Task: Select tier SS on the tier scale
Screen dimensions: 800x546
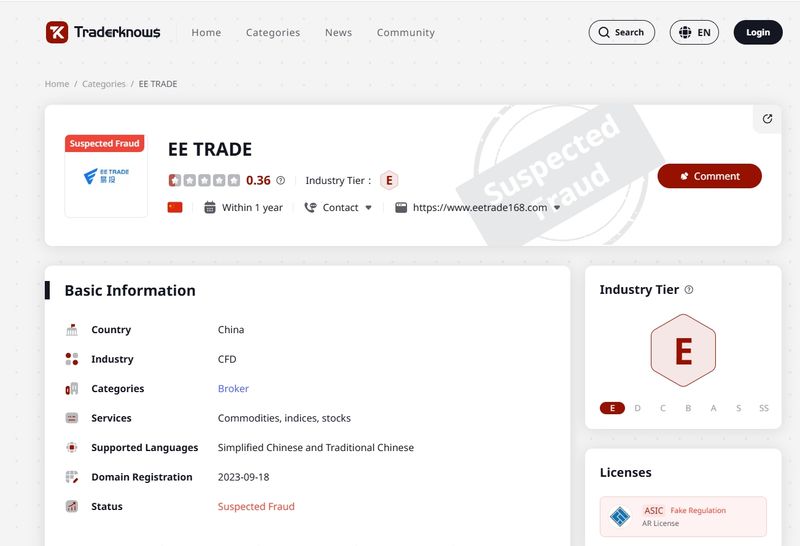Action: 764,408
